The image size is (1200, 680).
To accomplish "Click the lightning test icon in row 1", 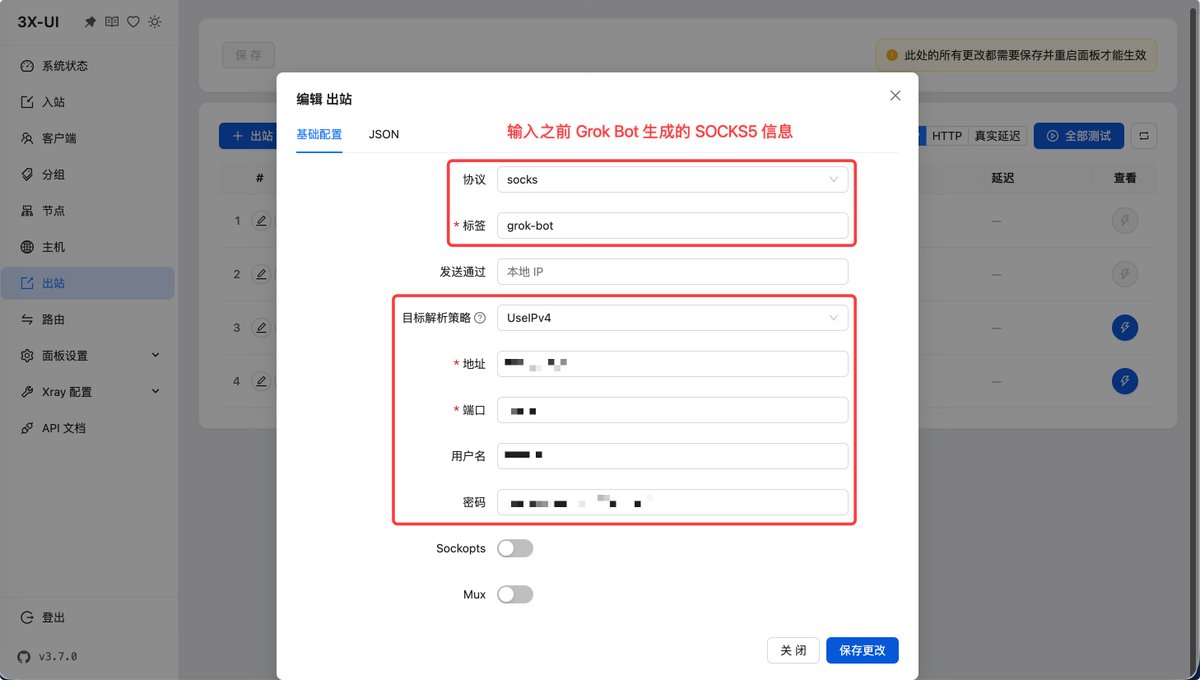I will pyautogui.click(x=1125, y=220).
